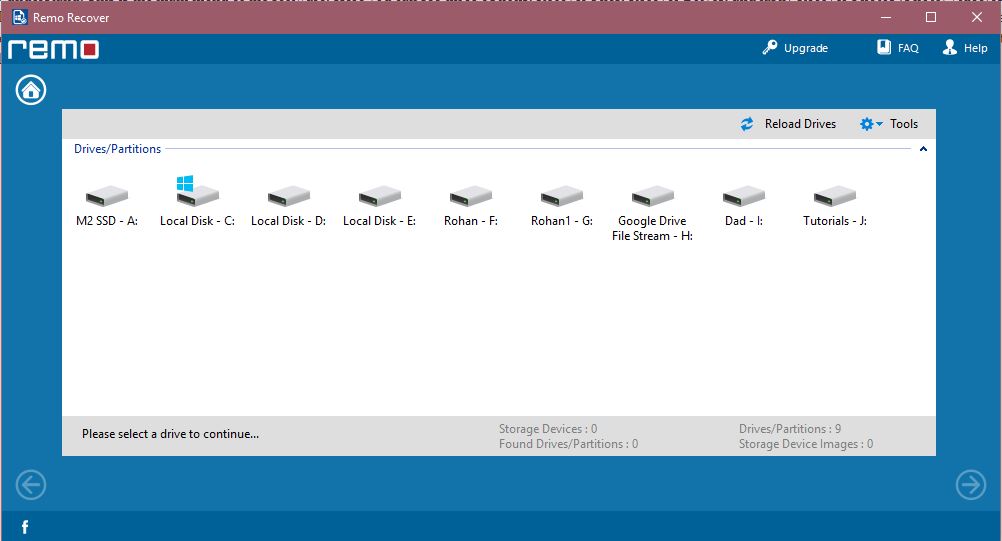
Task: Collapse the Drives/Partitions section
Action: click(923, 149)
